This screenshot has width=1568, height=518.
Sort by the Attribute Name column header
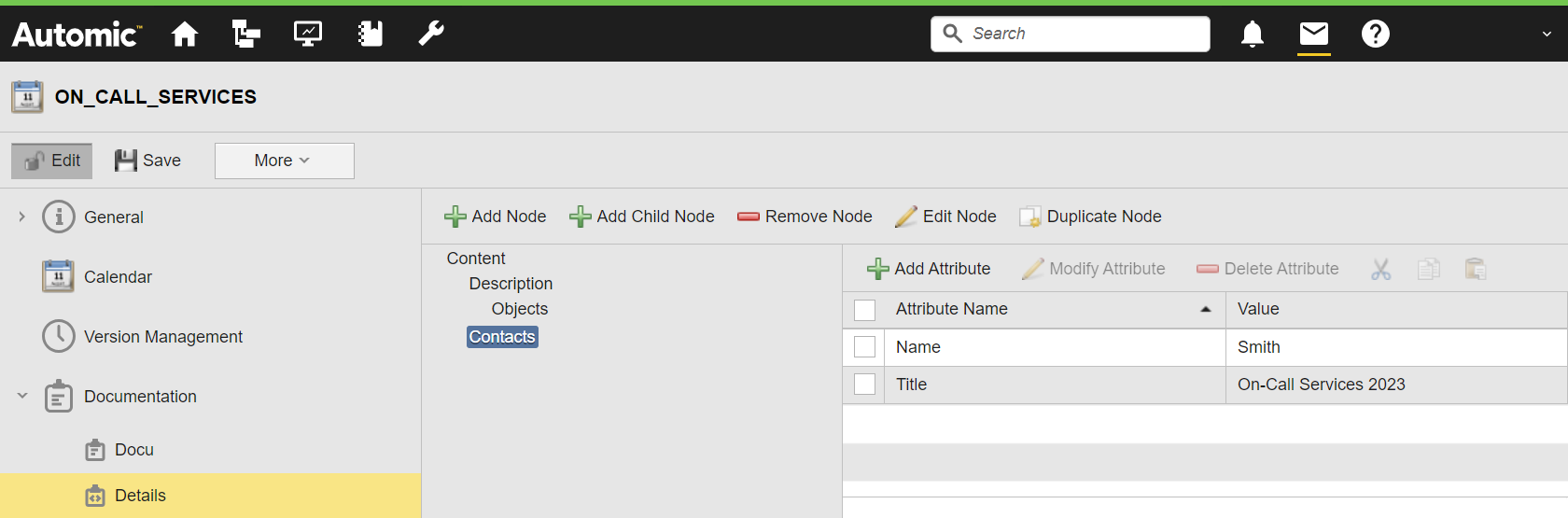951,309
